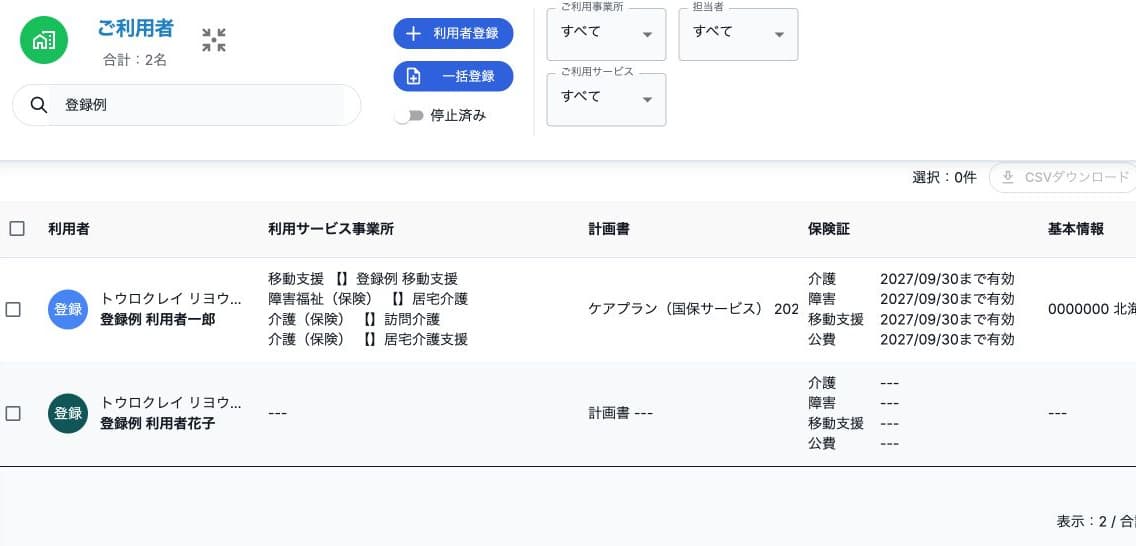Image resolution: width=1136 pixels, height=546 pixels.
Task: Click 介護（保険）【】居宅介護支援 service line
Action: (368, 339)
